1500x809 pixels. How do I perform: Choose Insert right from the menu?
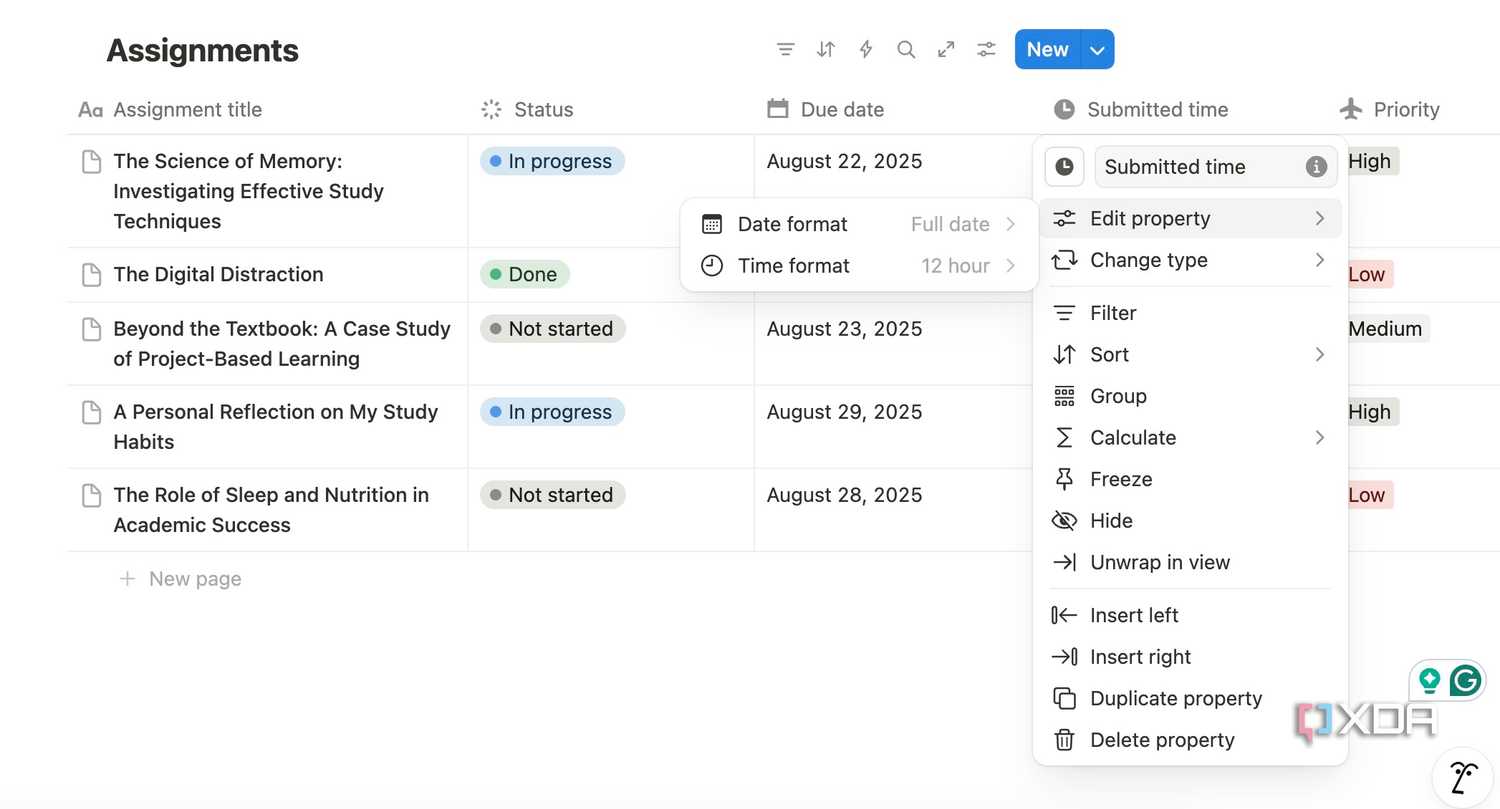click(1190, 657)
